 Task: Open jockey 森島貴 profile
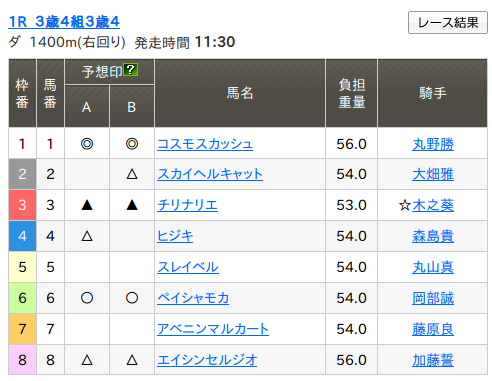tap(433, 236)
